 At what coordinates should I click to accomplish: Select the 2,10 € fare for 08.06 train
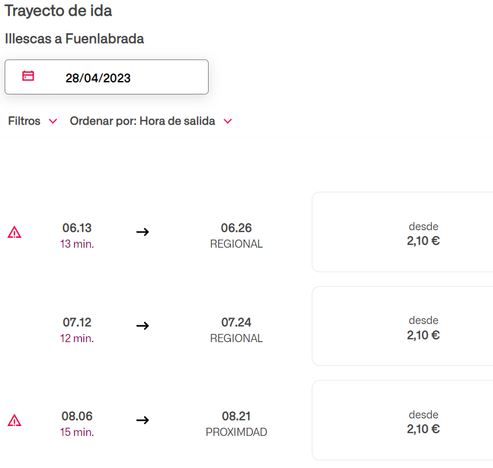pyautogui.click(x=403, y=420)
